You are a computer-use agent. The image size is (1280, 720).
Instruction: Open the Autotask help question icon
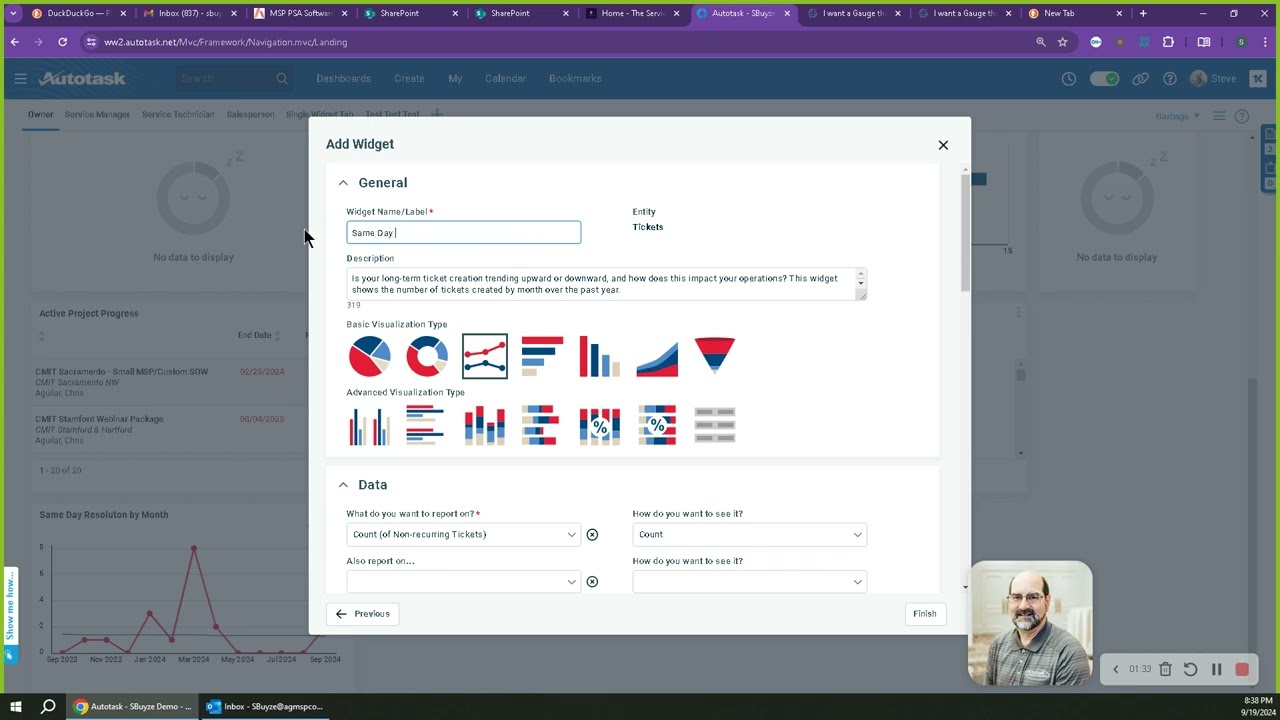pos(1170,79)
